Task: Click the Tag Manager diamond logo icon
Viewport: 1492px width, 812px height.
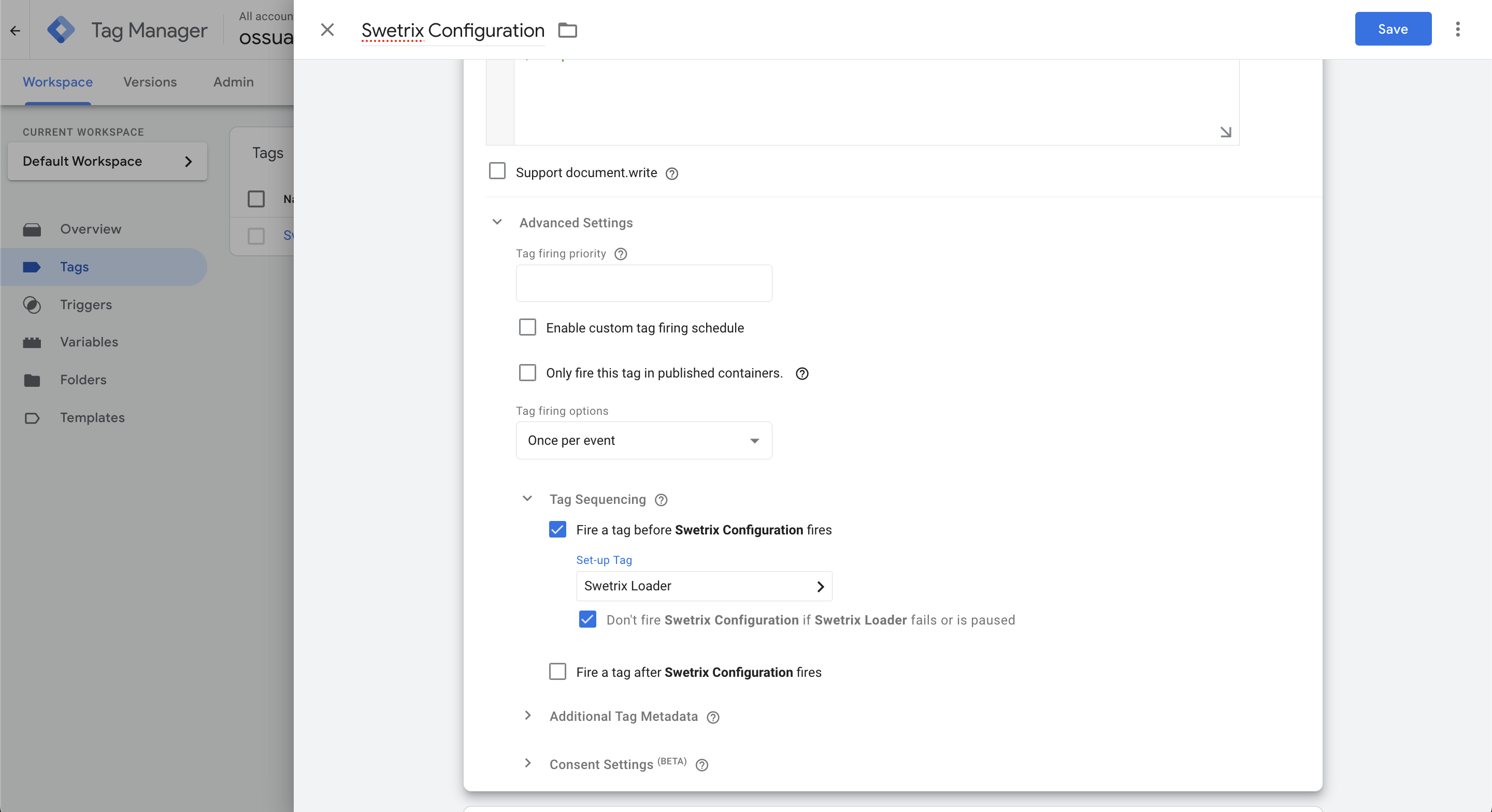Action: (x=62, y=29)
